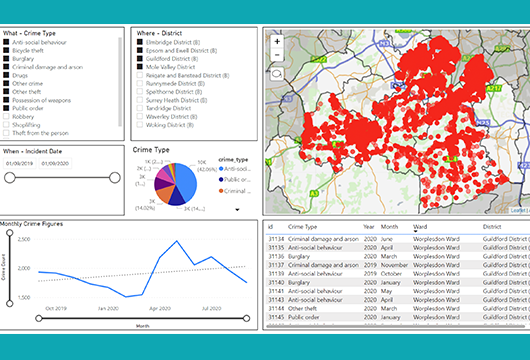Screen dimensions: 530x360
Task: Check Tandridge District
Action: click(x=140, y=108)
